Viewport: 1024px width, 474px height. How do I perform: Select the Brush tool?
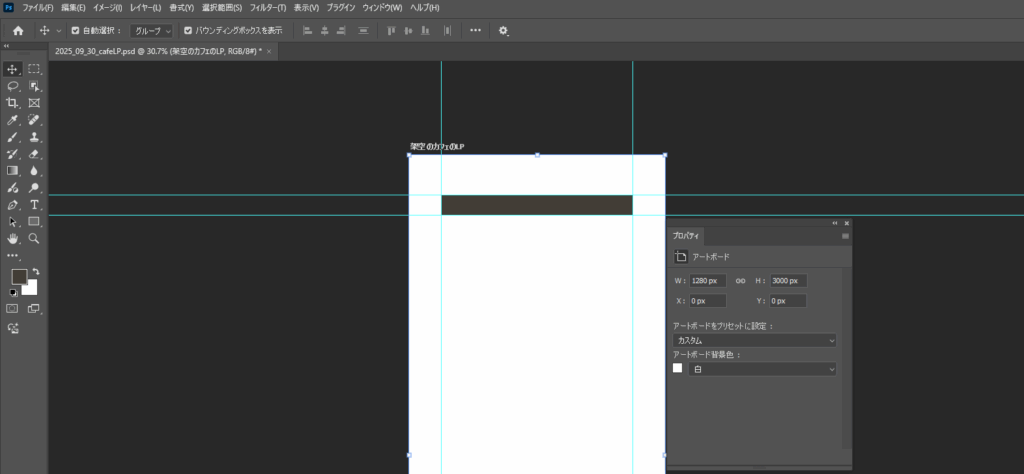tap(13, 137)
